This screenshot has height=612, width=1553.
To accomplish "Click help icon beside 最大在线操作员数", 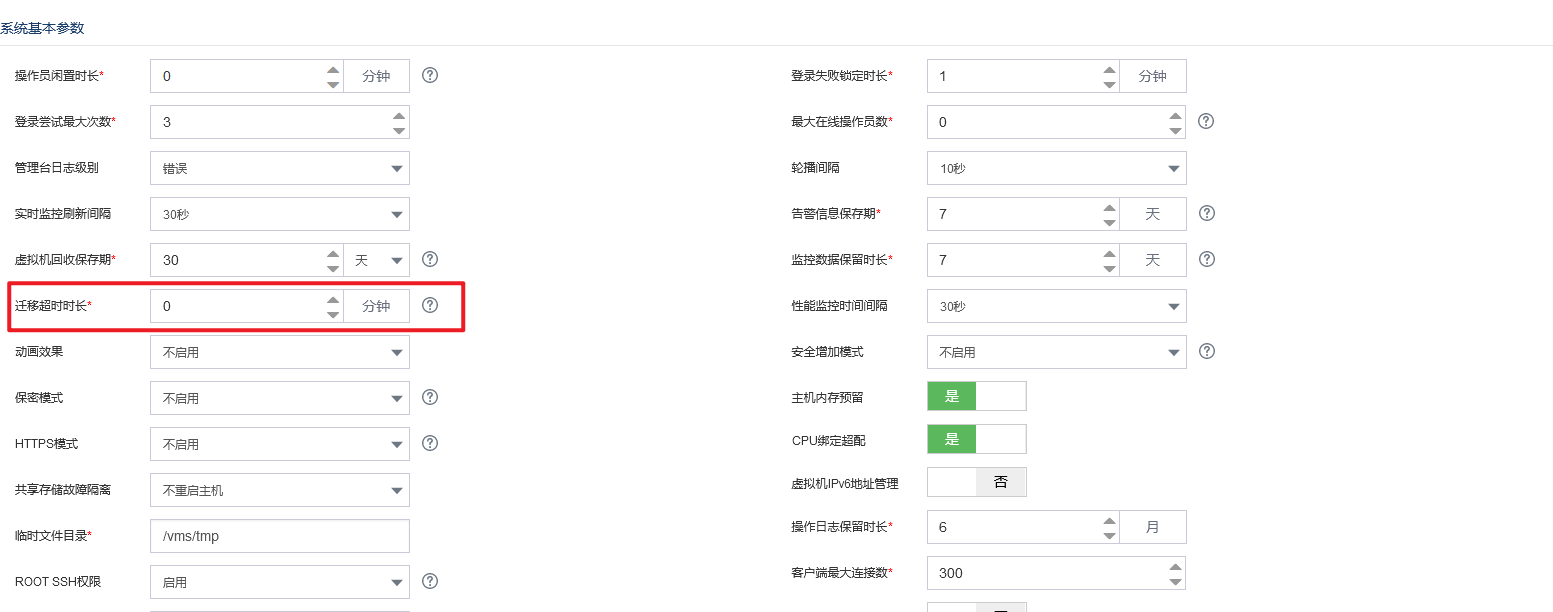I will pos(1206,121).
